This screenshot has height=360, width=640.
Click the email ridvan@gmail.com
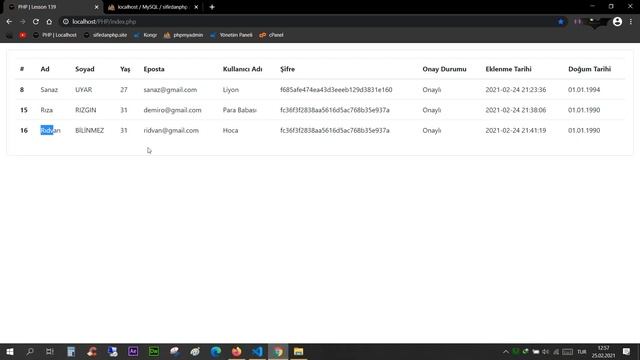(x=171, y=131)
